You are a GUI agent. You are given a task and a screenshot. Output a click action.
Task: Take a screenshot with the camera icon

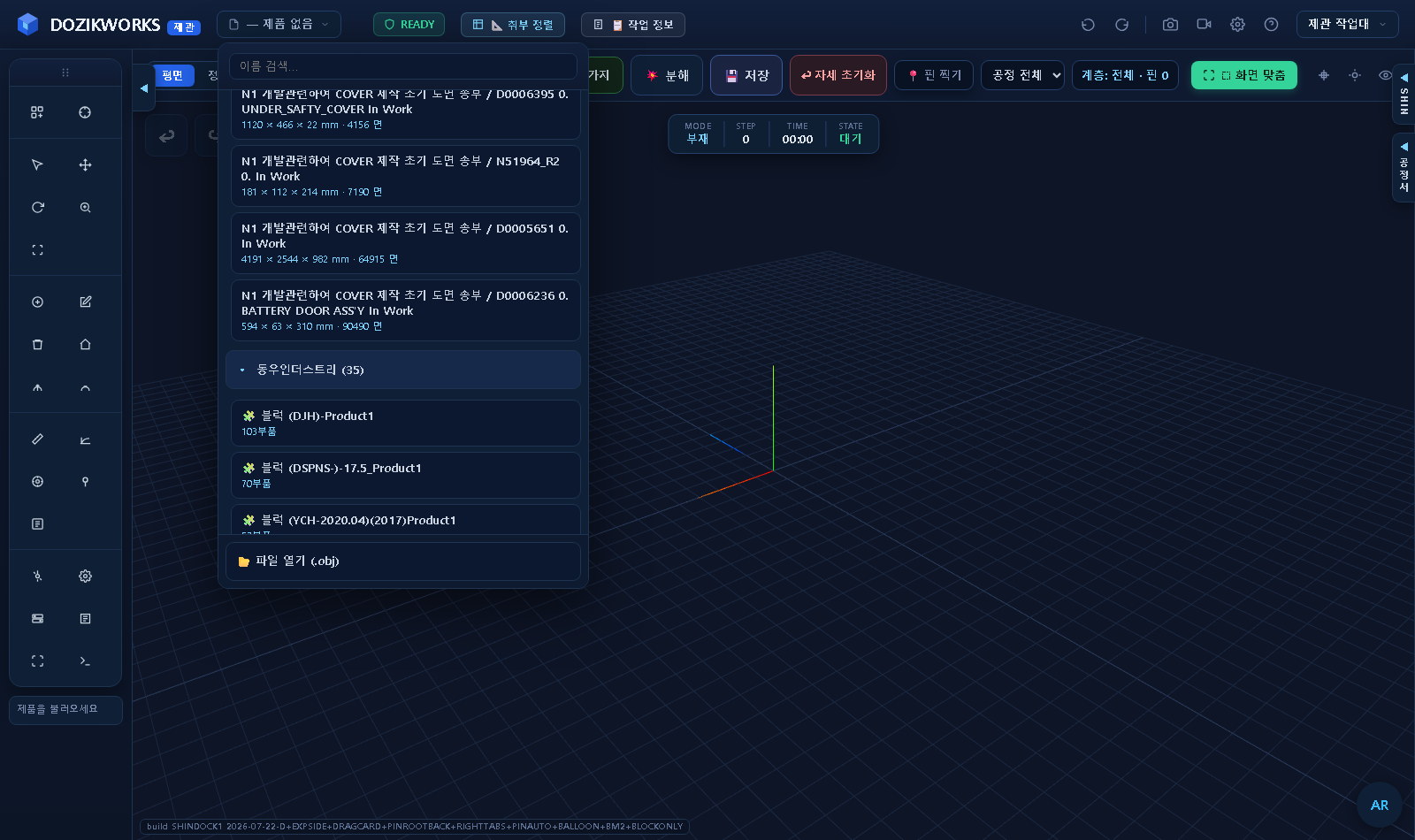(1170, 25)
